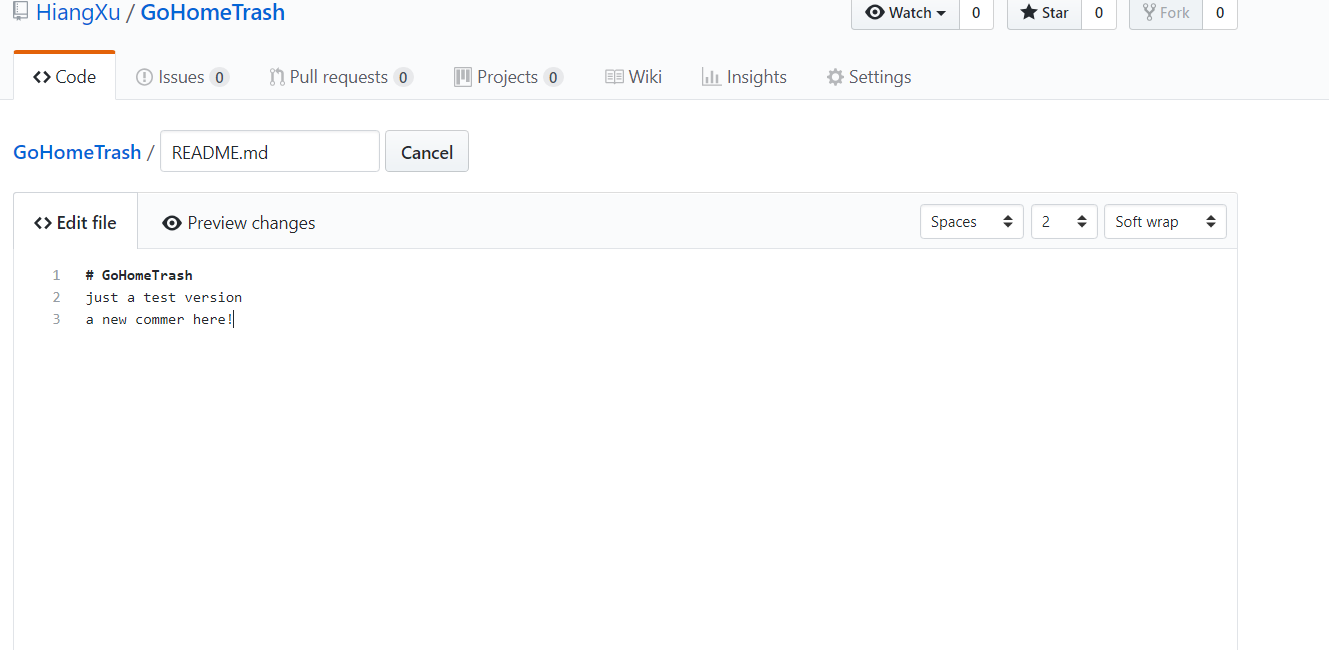The image size is (1329, 650).
Task: Open the Insights tab
Action: [x=744, y=77]
